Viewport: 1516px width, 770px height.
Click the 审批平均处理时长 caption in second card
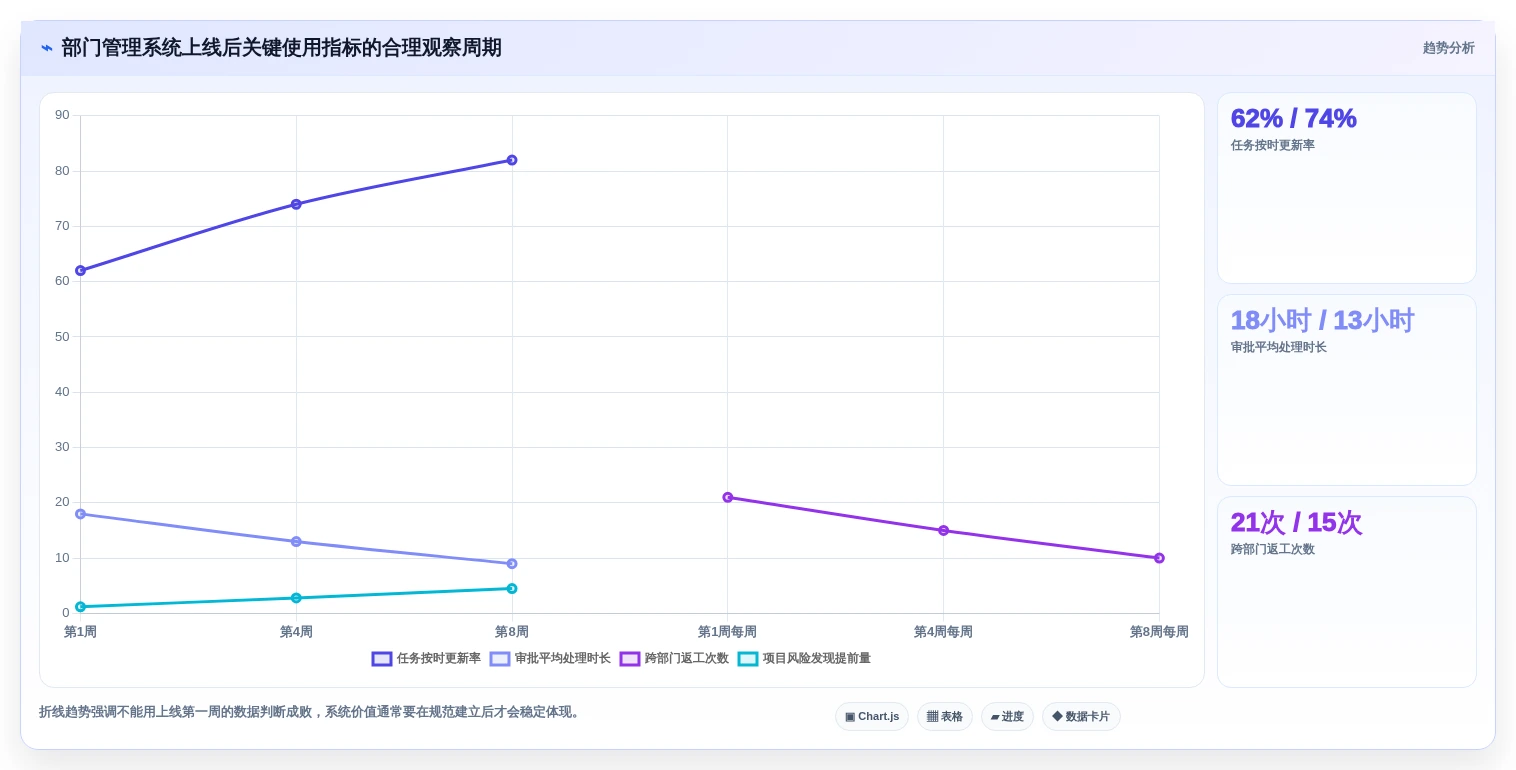pos(1279,347)
